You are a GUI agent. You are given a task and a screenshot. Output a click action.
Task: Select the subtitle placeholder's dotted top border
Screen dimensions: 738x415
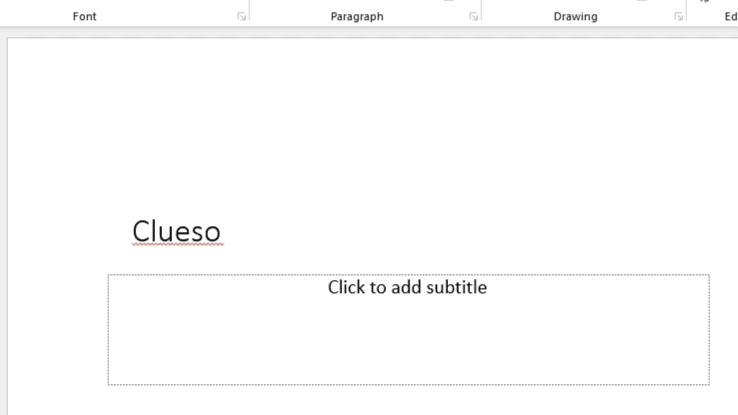(409, 275)
